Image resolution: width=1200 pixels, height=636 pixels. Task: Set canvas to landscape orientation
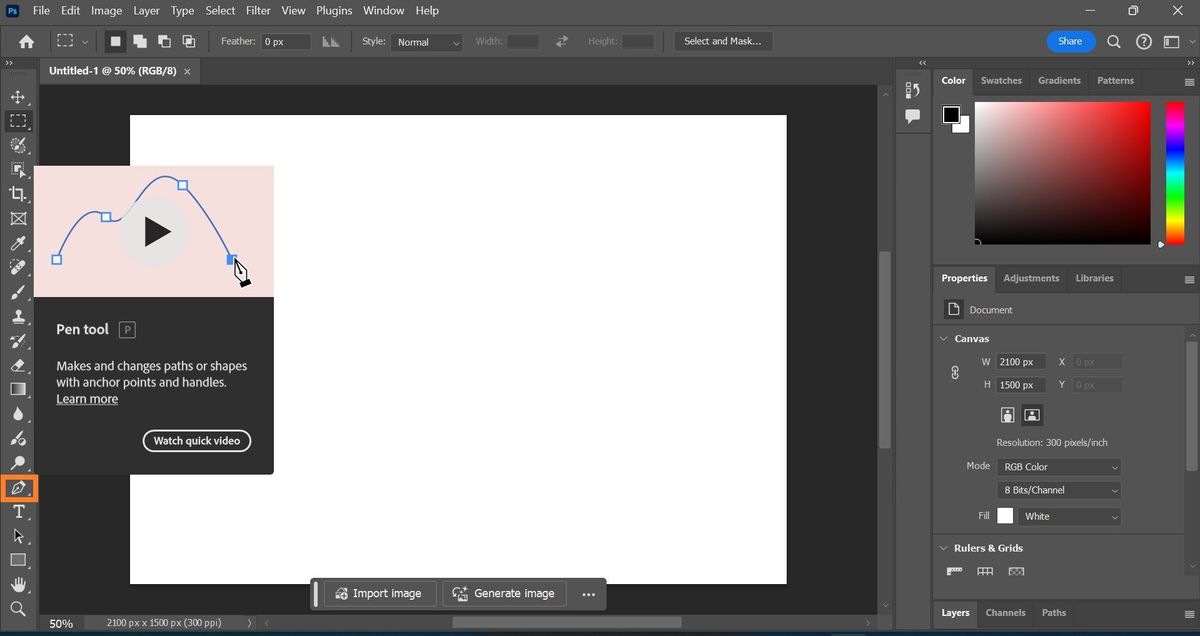click(1032, 414)
